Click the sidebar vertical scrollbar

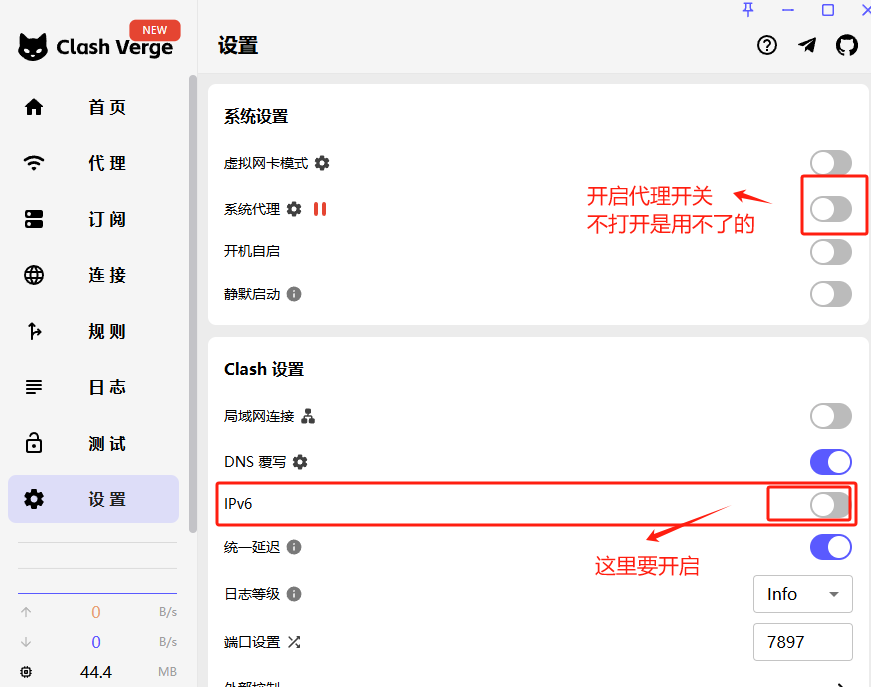point(192,300)
